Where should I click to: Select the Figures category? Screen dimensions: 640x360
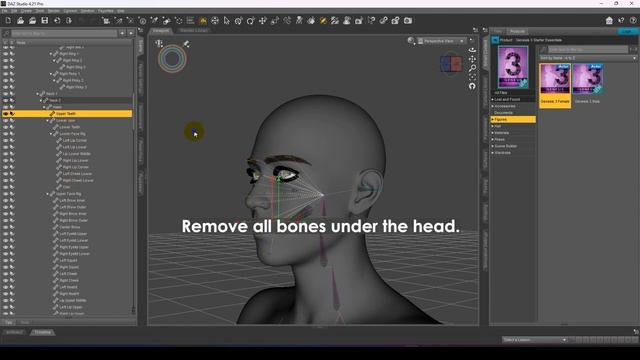click(513, 119)
